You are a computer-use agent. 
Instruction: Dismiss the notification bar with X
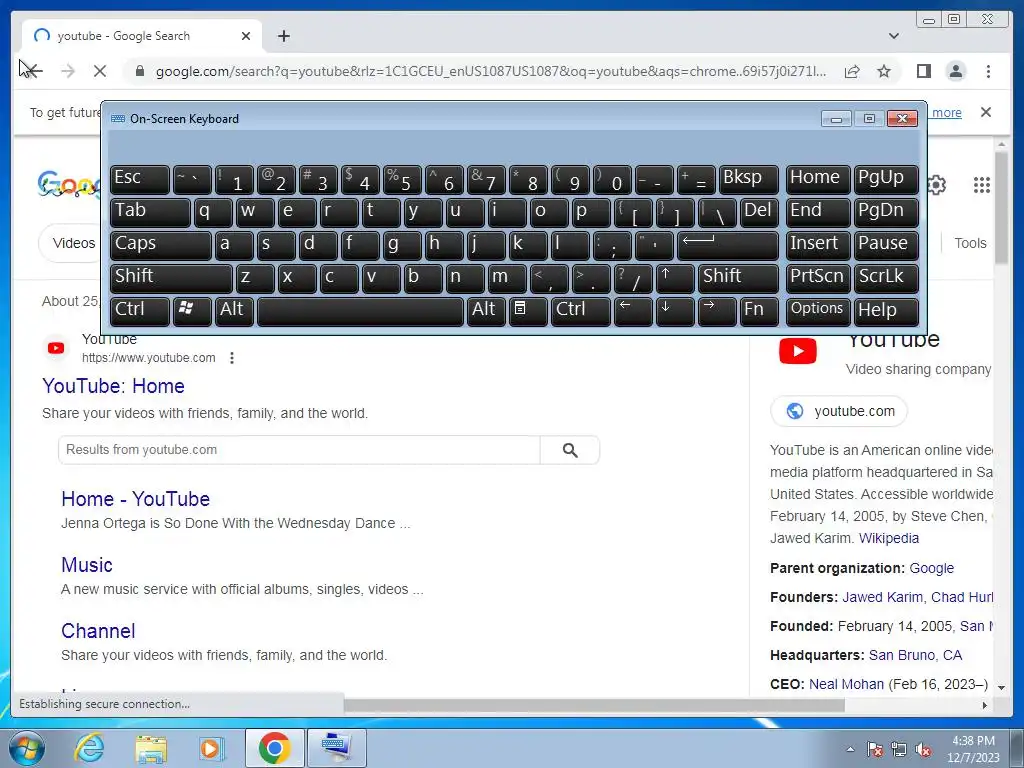tap(985, 112)
